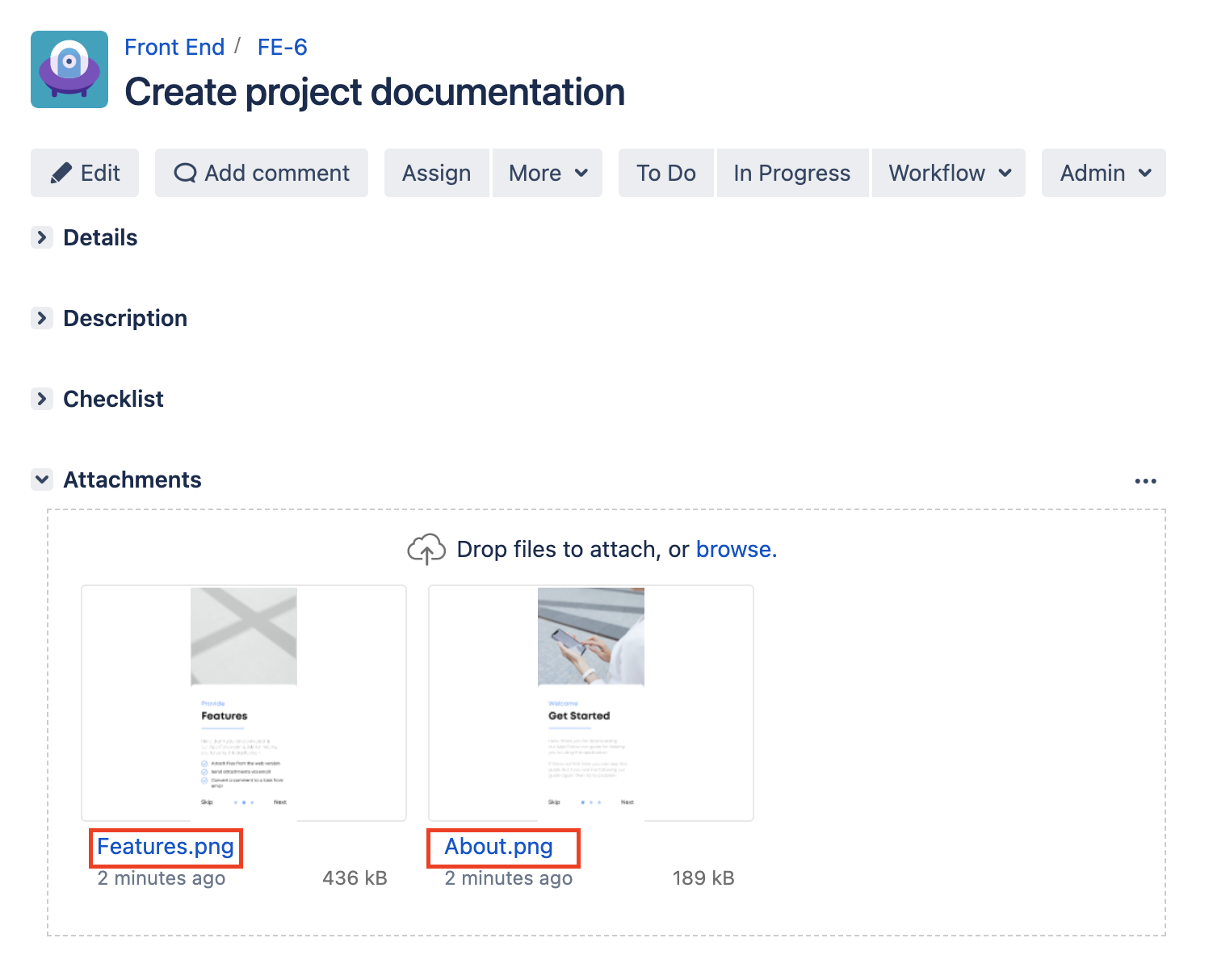The width and height of the screenshot is (1213, 980).
Task: Expand the Checklist section
Action: [x=42, y=399]
